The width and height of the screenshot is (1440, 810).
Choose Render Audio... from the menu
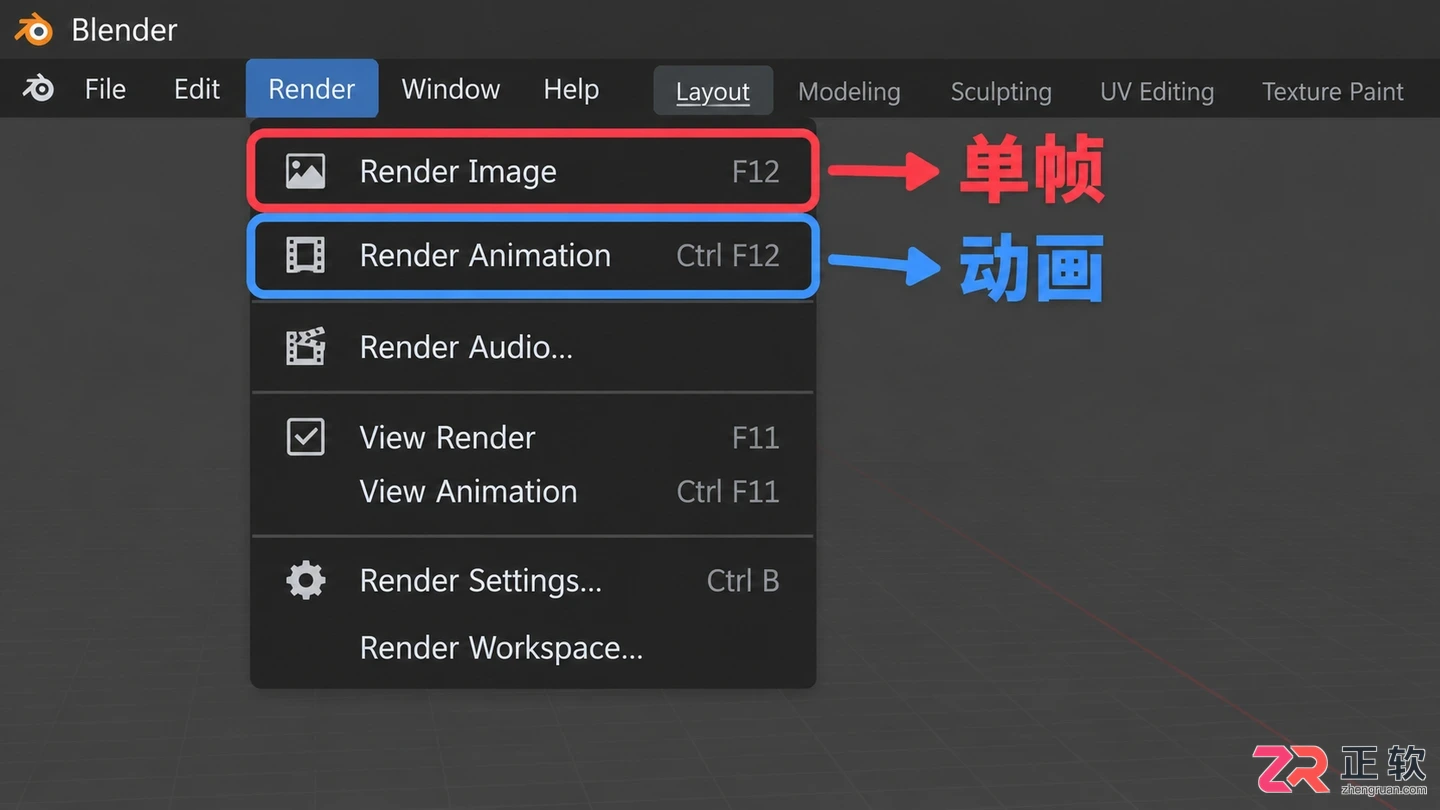point(533,347)
